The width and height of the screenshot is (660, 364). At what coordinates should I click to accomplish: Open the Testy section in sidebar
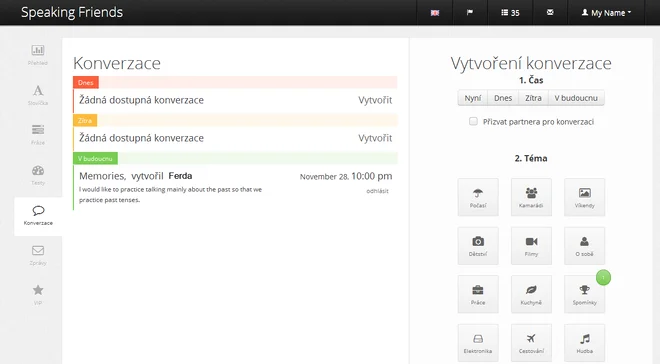point(38,175)
